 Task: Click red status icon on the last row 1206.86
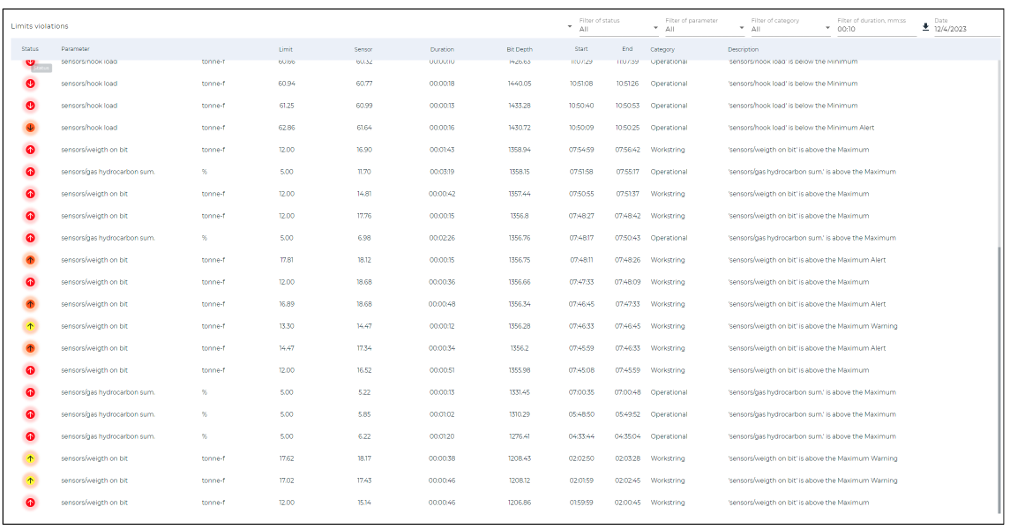pyautogui.click(x=30, y=502)
